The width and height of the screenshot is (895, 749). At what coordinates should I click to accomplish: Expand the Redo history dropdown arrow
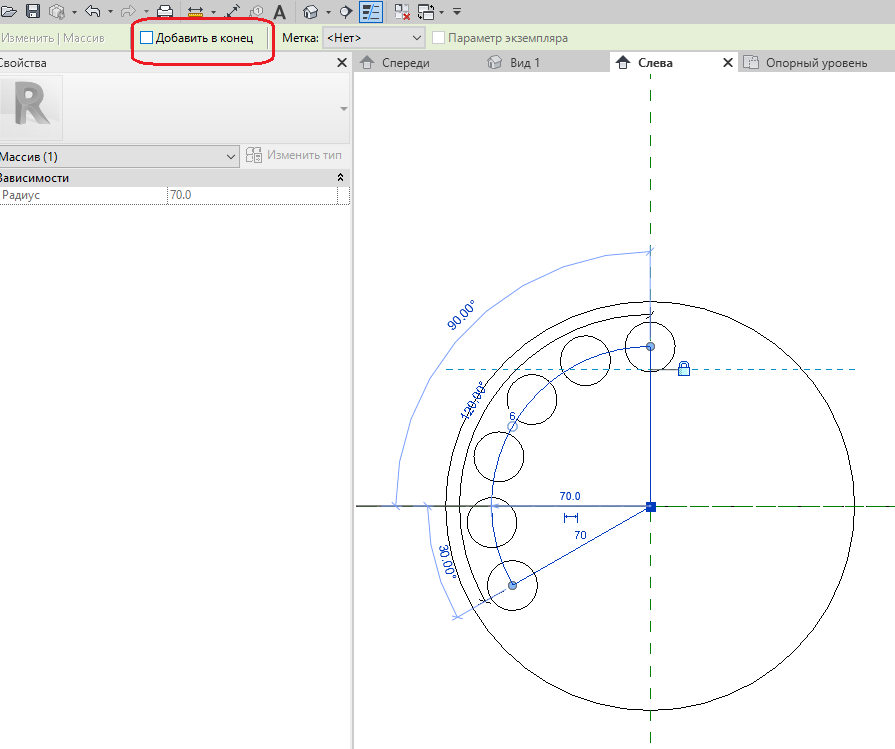146,11
